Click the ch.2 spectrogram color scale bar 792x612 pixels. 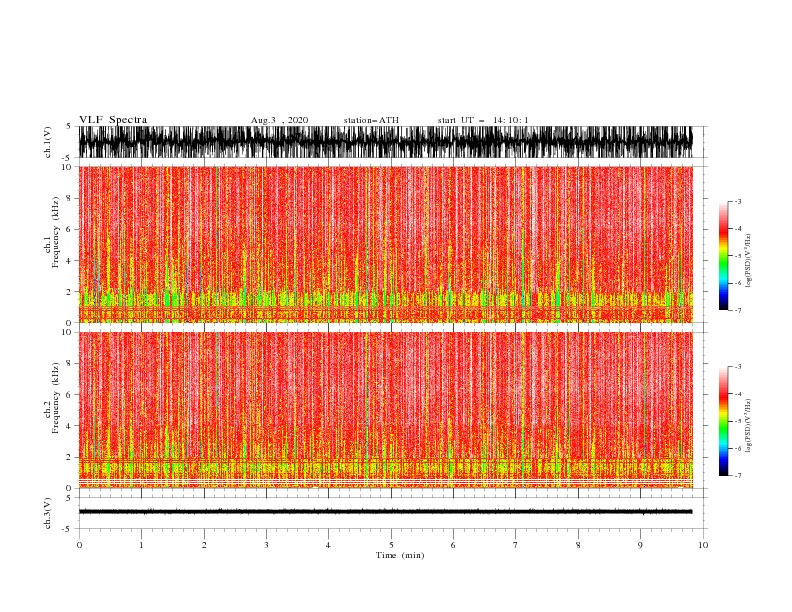(723, 421)
